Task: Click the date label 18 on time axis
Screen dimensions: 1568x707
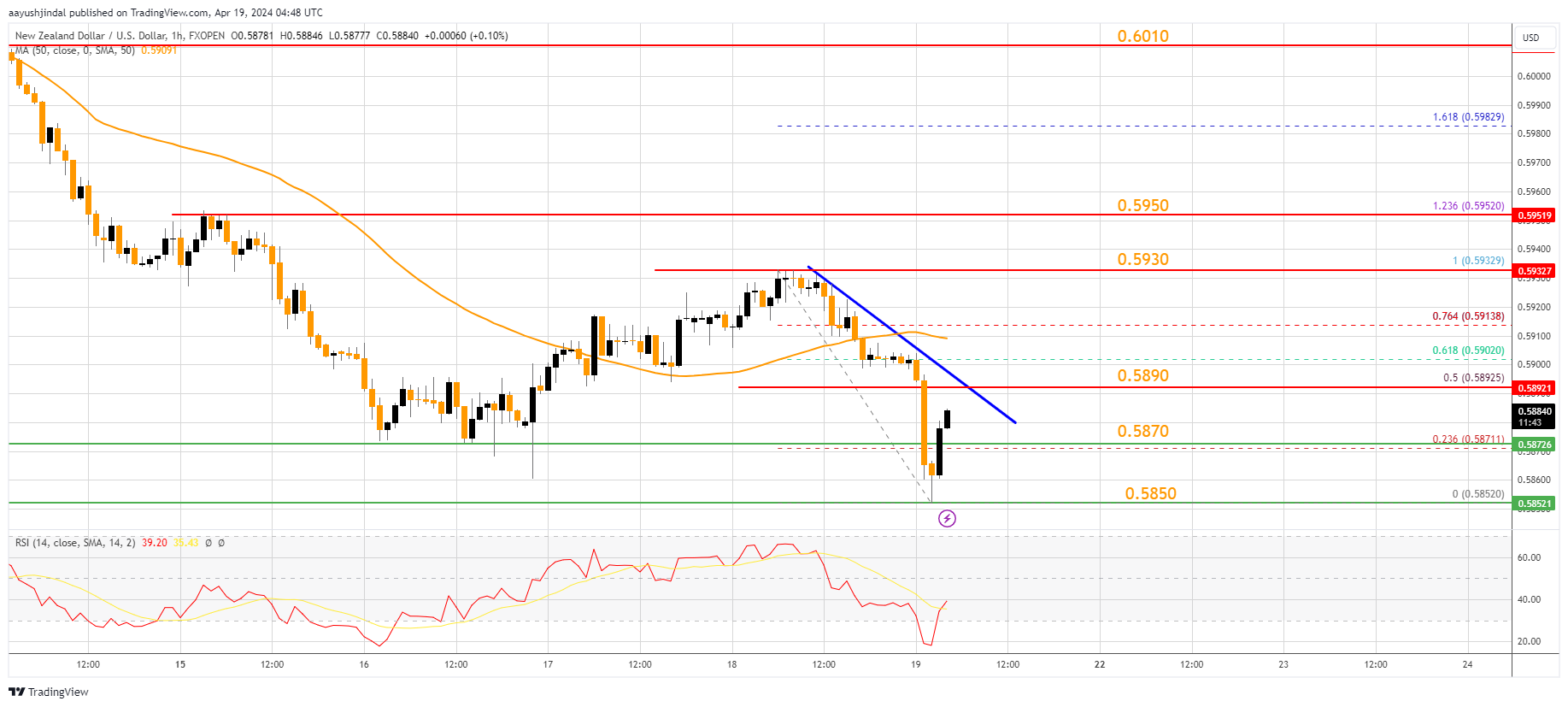Action: (x=732, y=664)
